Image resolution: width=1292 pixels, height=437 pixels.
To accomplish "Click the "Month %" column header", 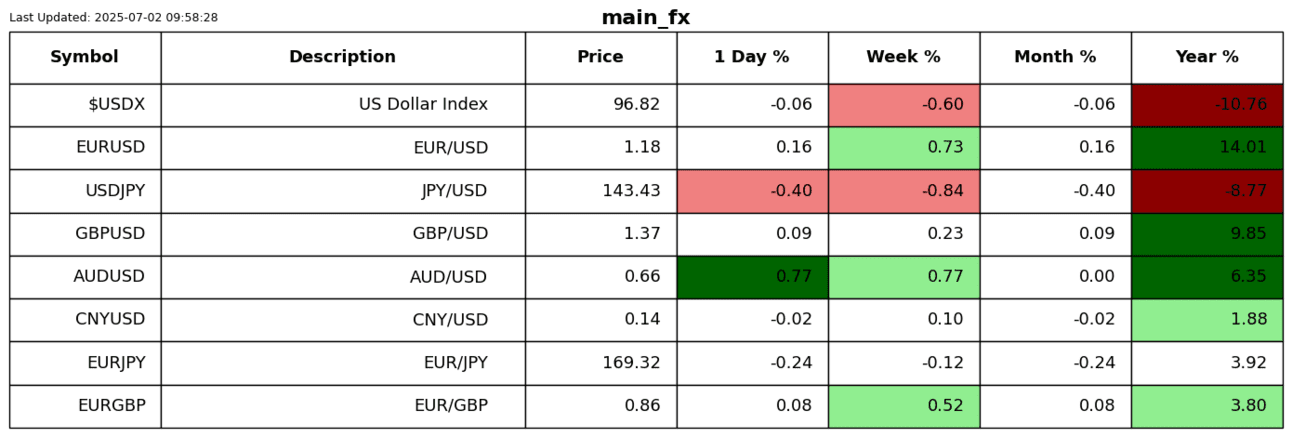I will [x=1055, y=57].
